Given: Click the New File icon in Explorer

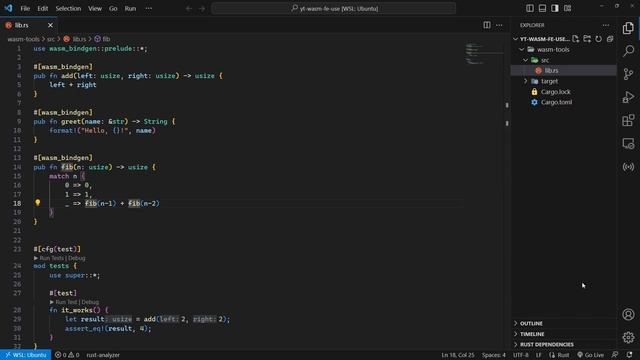Looking at the screenshot, I should (576, 39).
